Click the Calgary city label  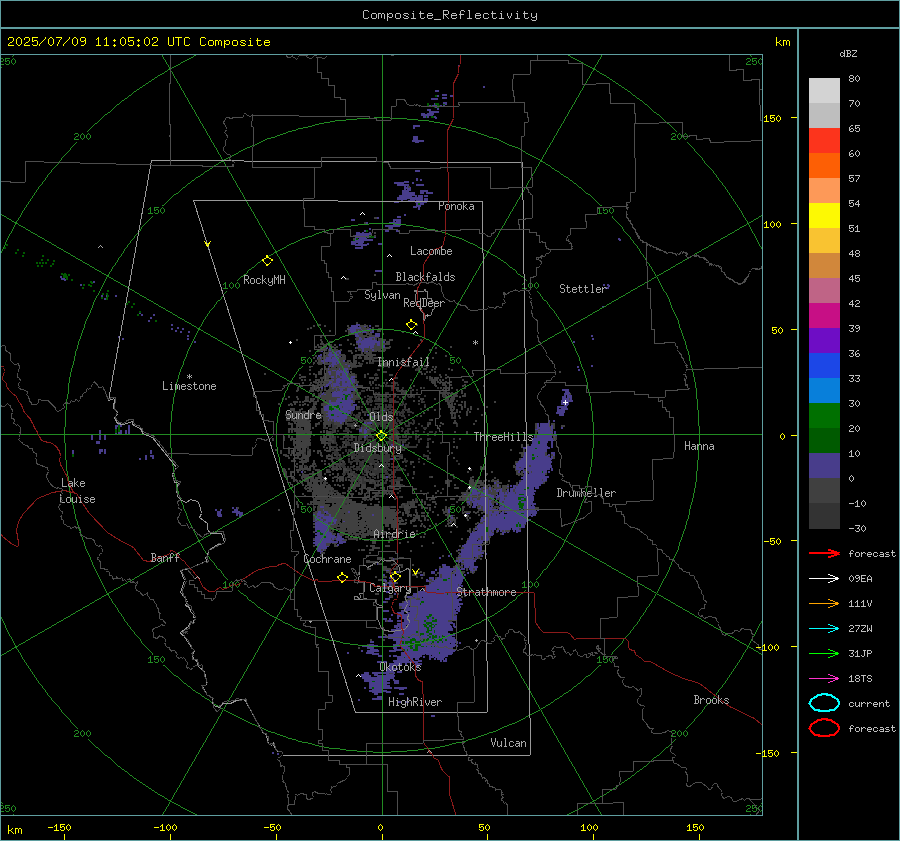pos(390,588)
